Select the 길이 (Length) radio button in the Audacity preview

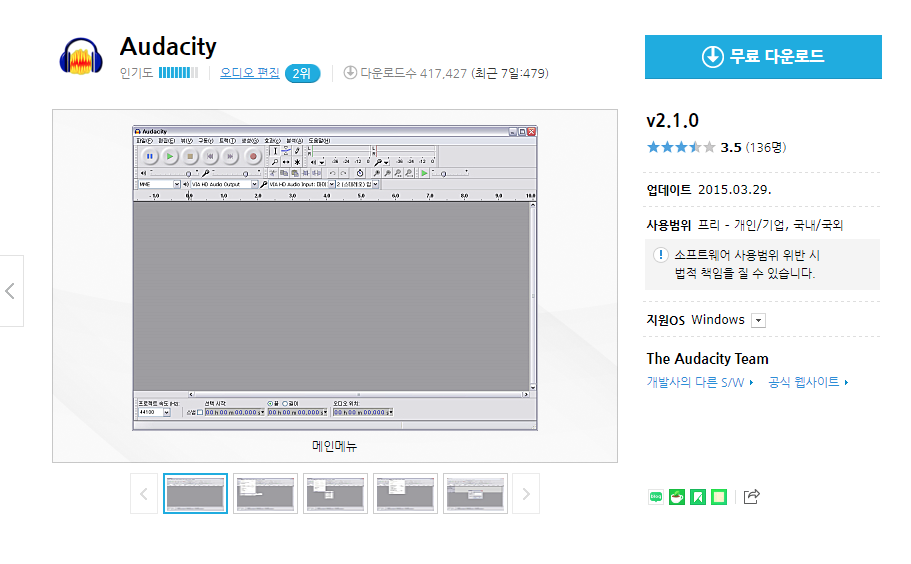tap(285, 403)
